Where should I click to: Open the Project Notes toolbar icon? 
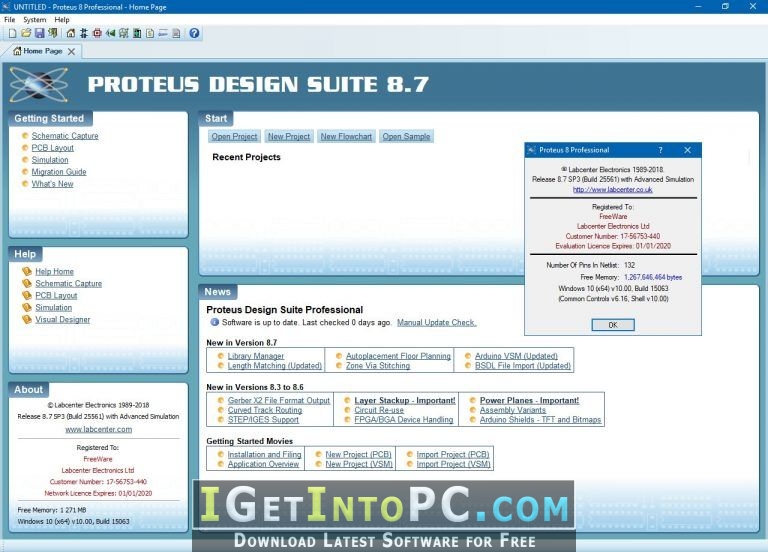coord(176,33)
